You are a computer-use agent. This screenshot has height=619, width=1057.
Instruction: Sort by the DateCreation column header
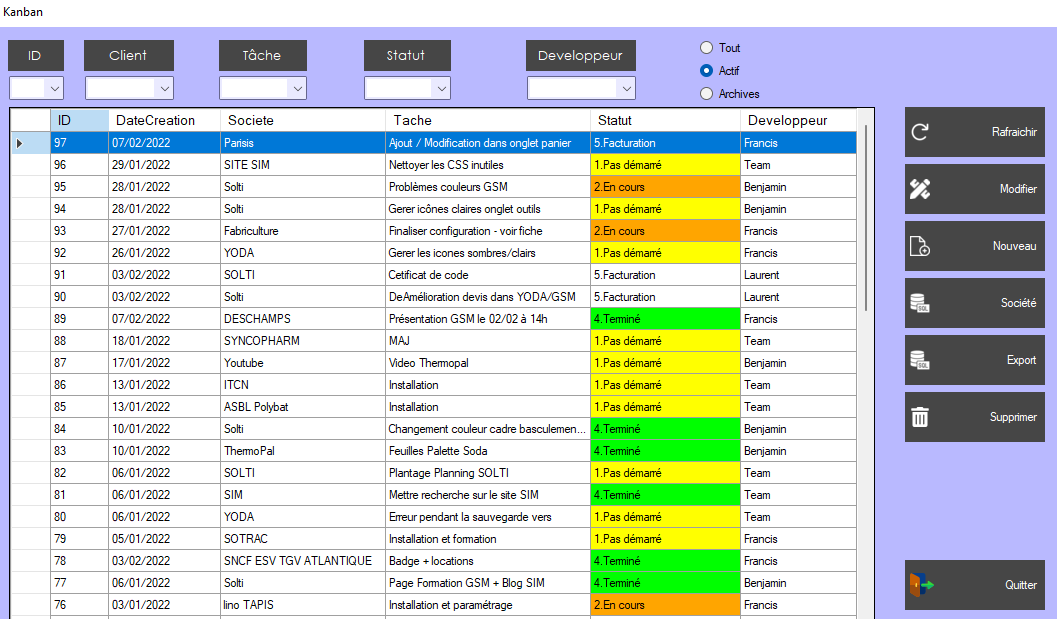[164, 120]
